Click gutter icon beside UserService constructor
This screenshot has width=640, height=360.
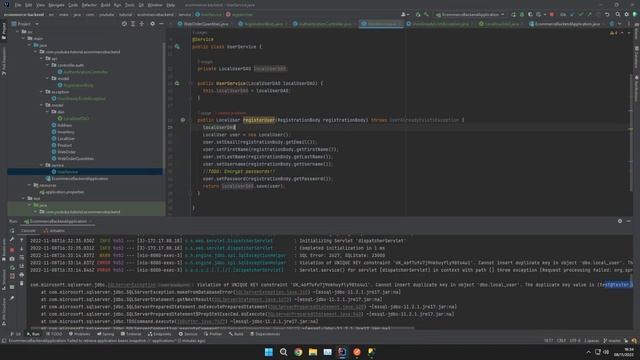point(177,83)
